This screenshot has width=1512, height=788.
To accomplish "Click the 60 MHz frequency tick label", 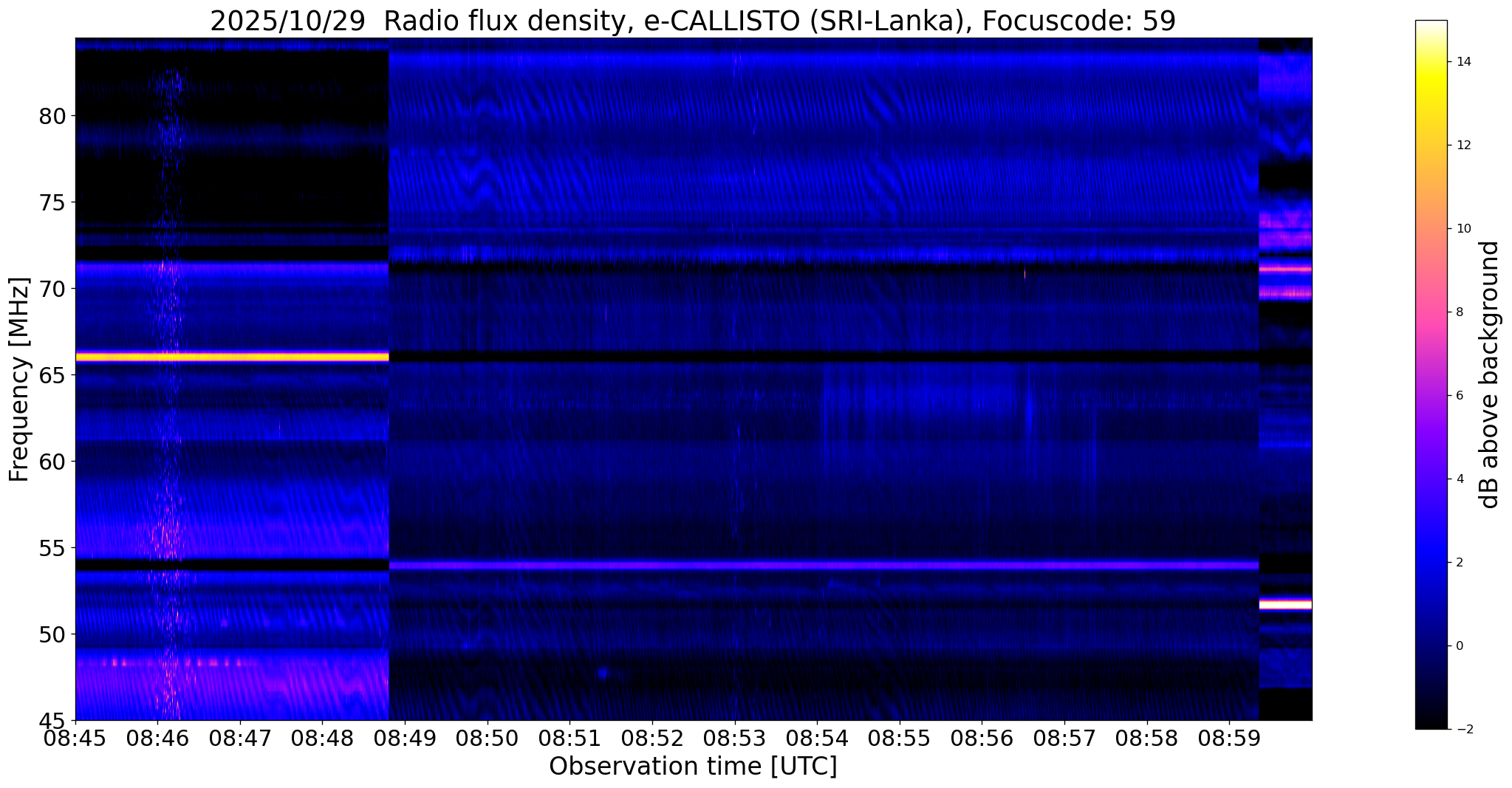I will (x=52, y=462).
